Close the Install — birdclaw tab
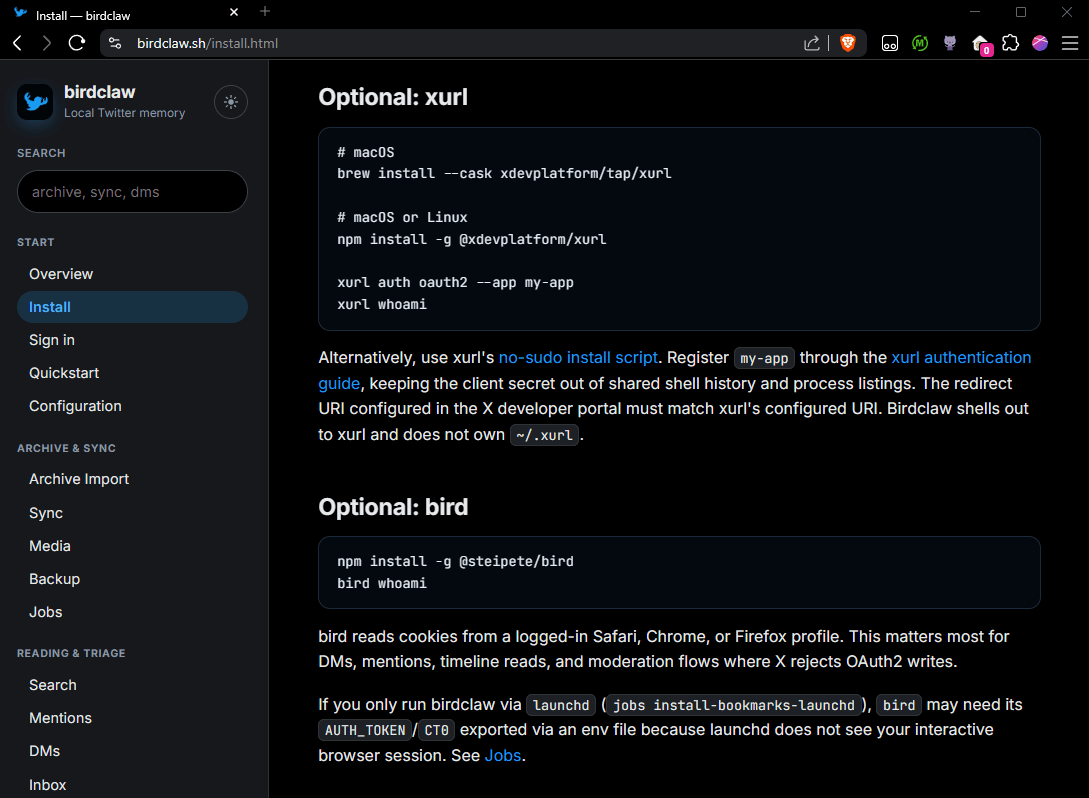Screen dimensions: 1089x798 click(234, 13)
